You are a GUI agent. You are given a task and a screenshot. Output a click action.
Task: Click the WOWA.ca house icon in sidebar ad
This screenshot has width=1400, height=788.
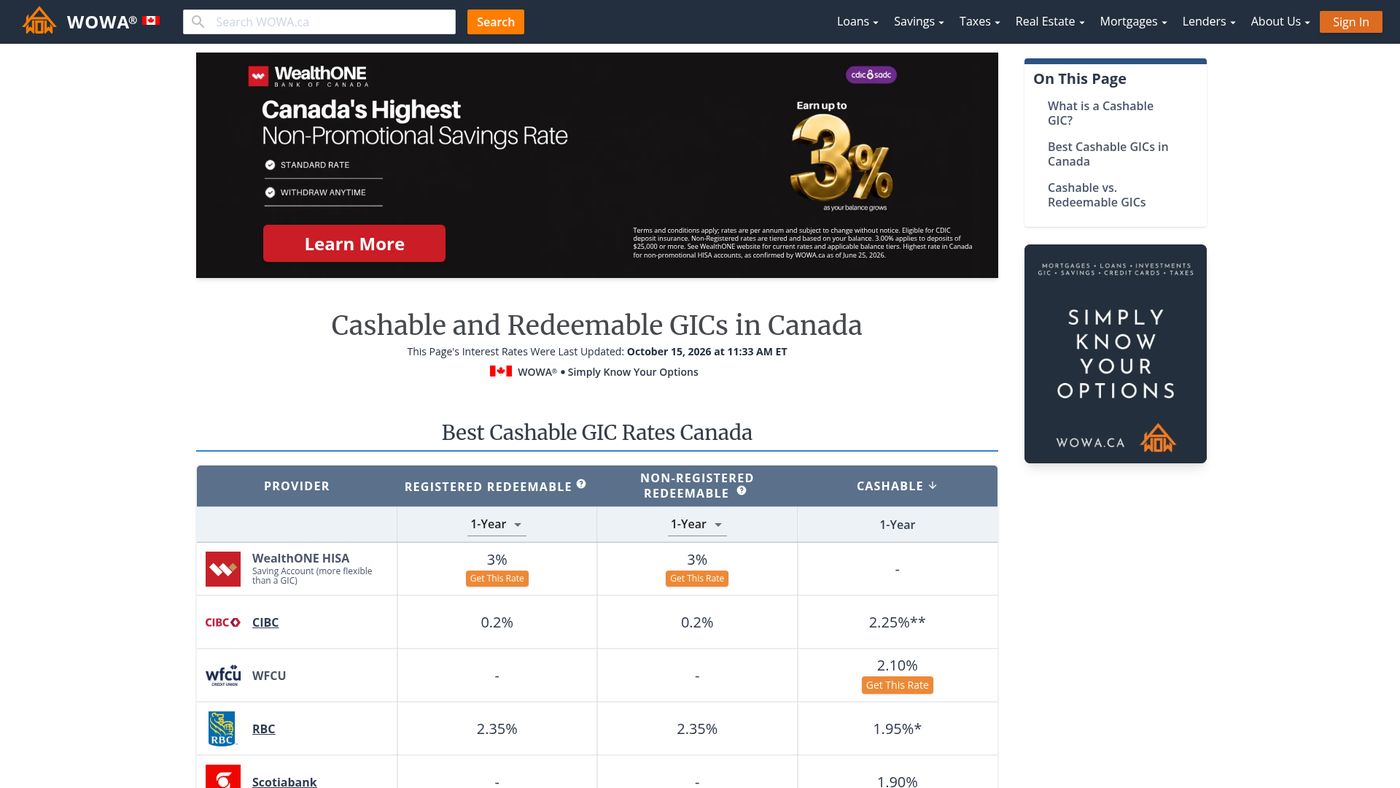click(x=1158, y=438)
